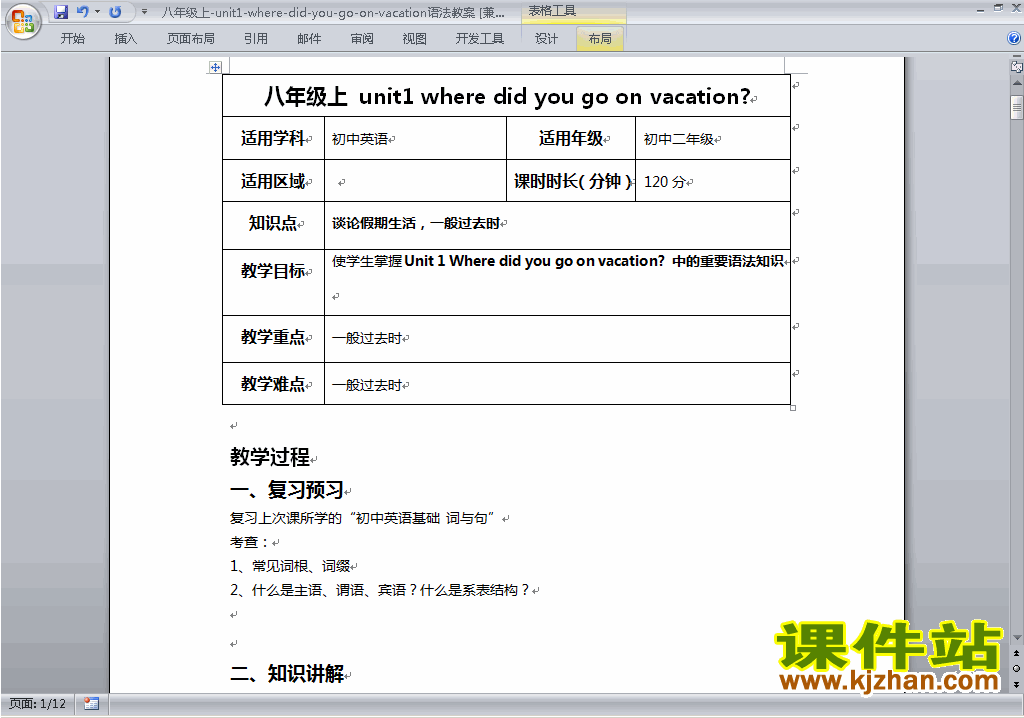1024x718 pixels.
Task: Switch to the 视图 tab
Action: 415,39
